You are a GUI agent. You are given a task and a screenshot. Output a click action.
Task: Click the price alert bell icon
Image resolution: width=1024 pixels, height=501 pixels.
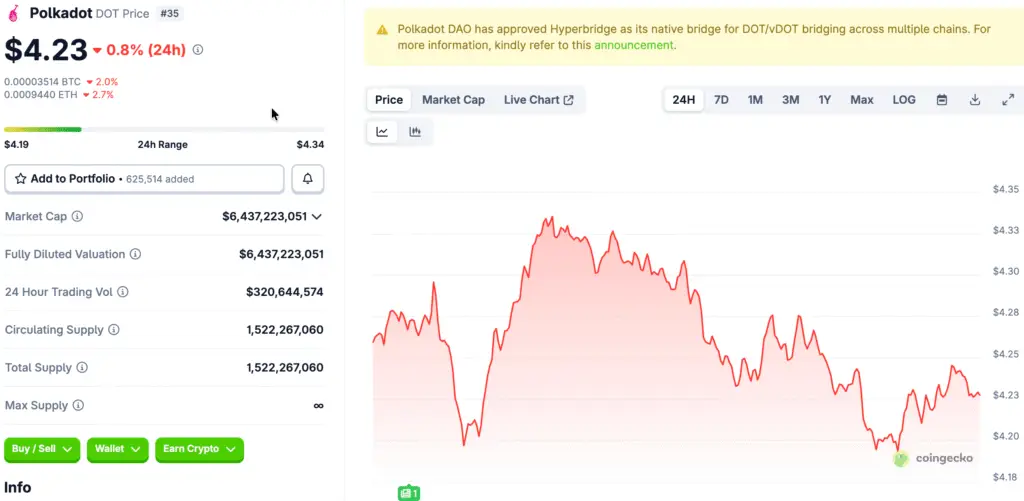[x=308, y=179]
